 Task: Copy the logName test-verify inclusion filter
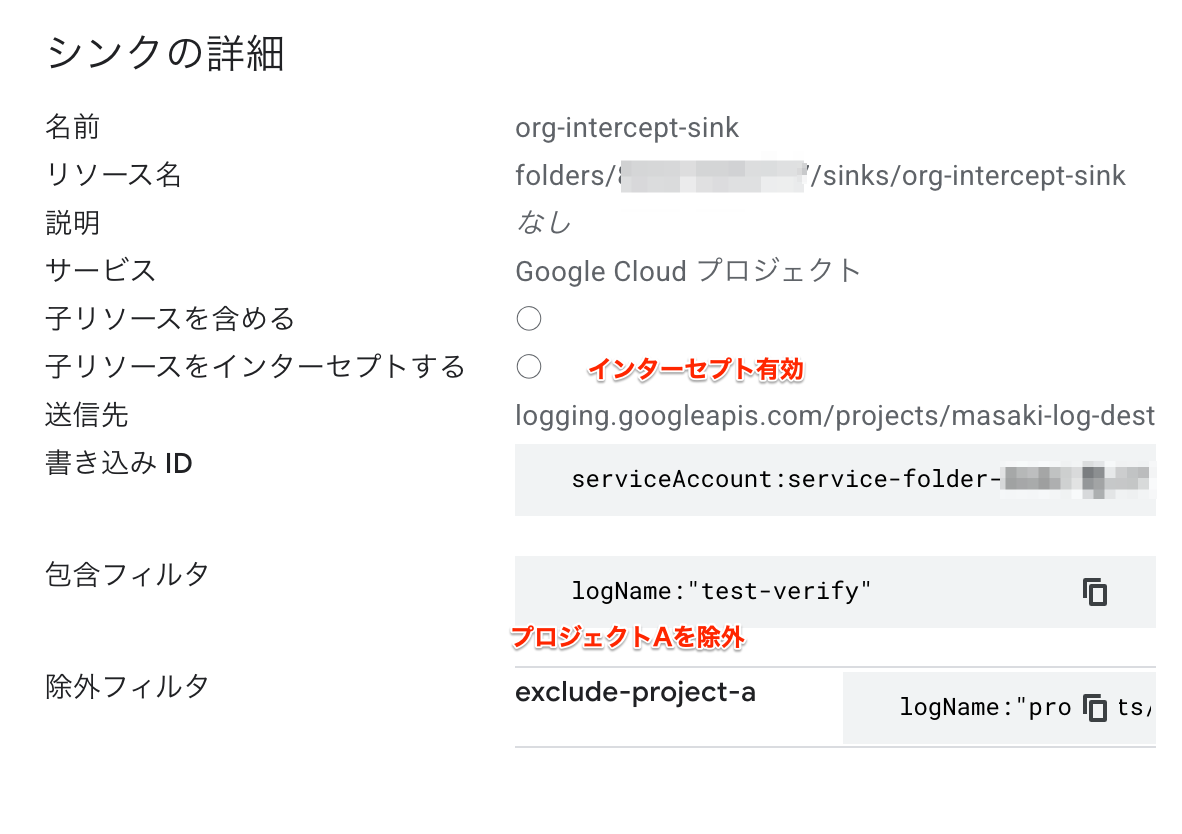pos(1095,592)
